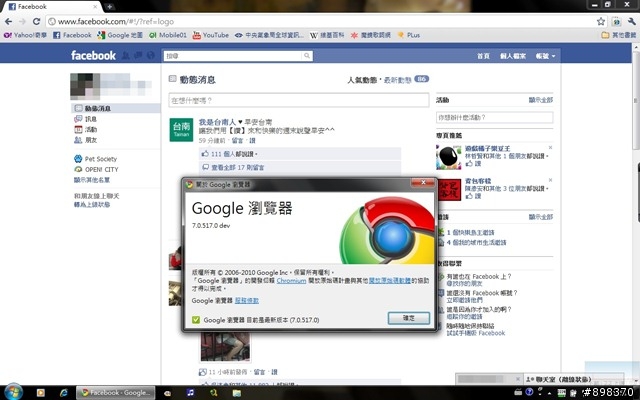
Task: Click the search magnifier icon
Action: pos(307,56)
